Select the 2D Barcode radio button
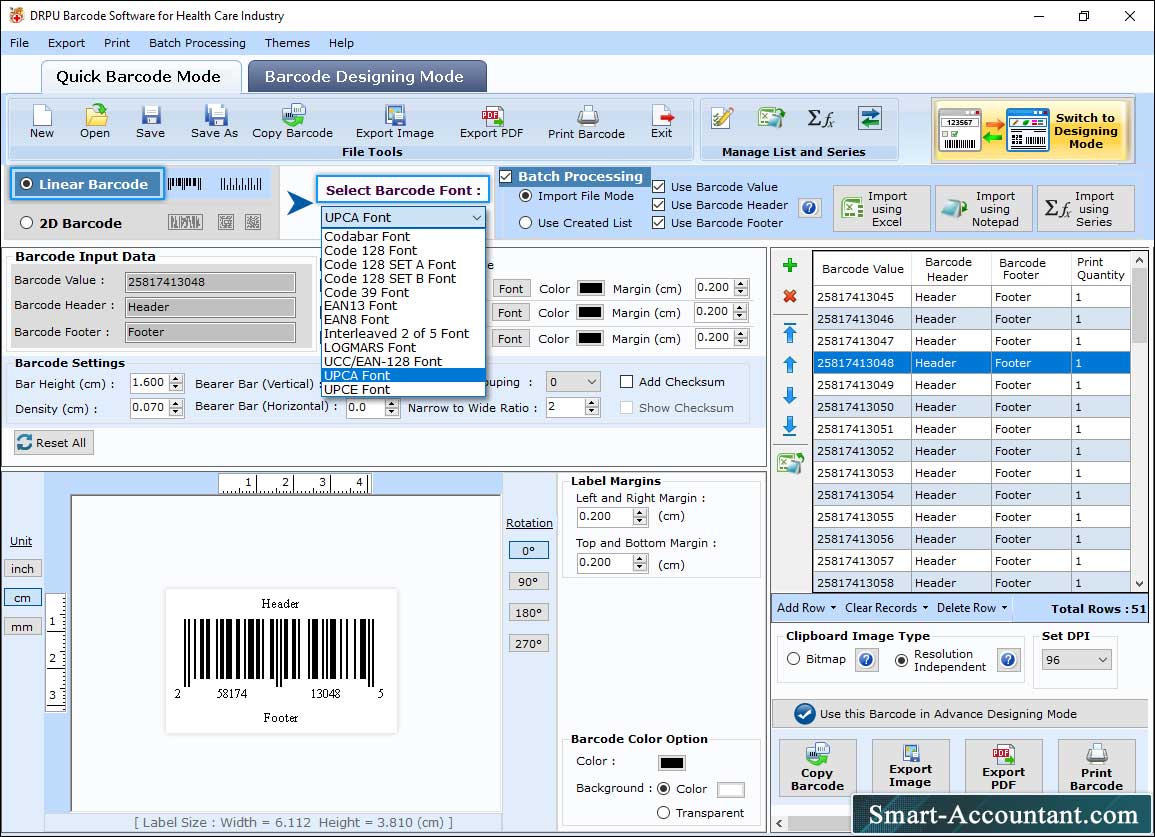Image resolution: width=1155 pixels, height=837 pixels. pos(27,223)
